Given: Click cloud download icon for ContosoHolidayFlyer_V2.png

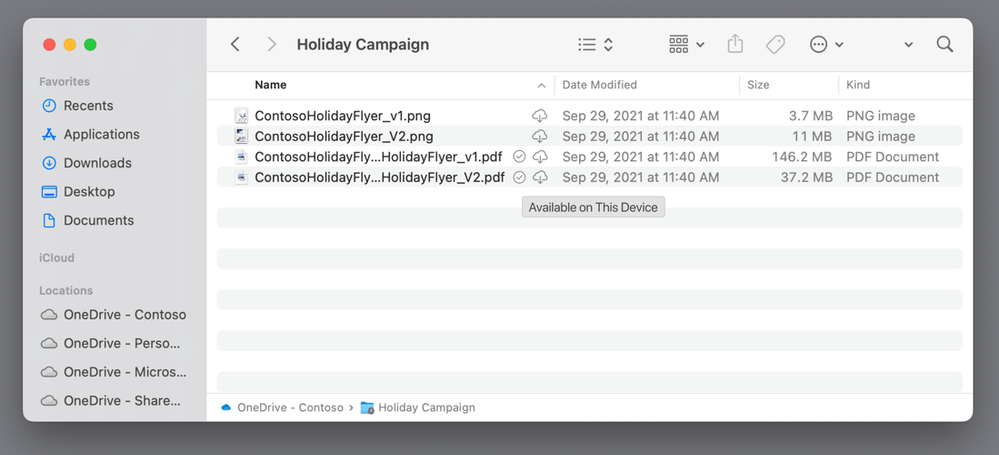Looking at the screenshot, I should pos(540,136).
